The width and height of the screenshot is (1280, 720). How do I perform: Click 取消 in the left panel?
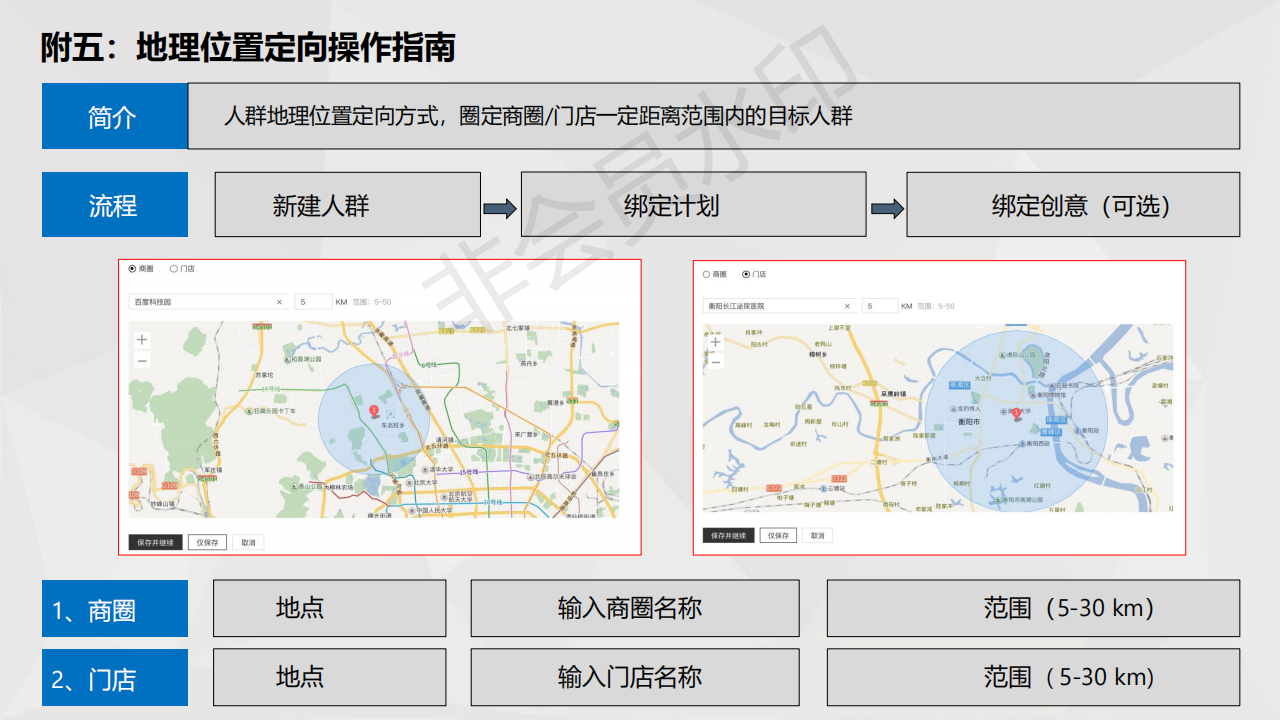(248, 542)
